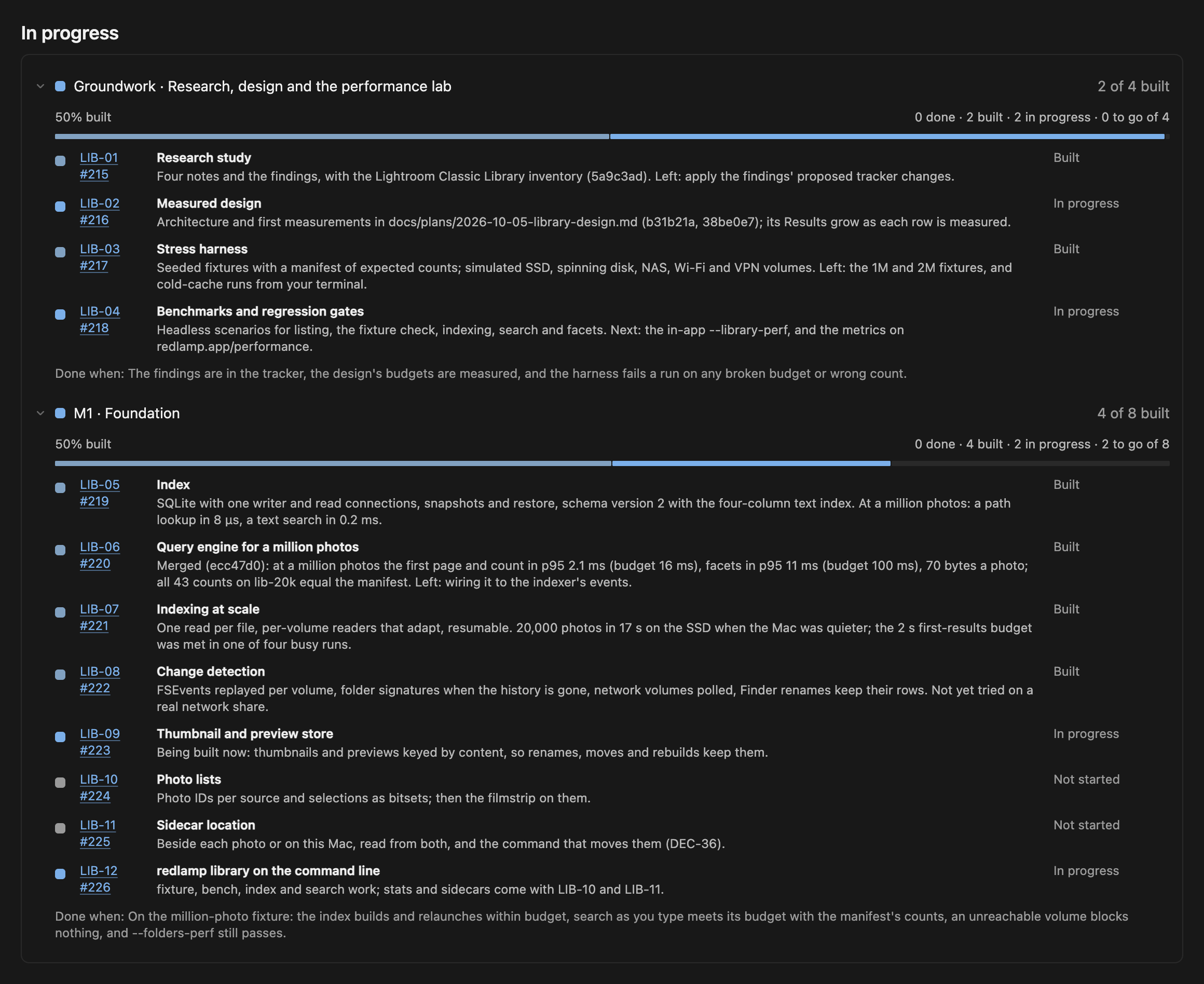Image resolution: width=1204 pixels, height=984 pixels.
Task: Open issue #222
Action: (94, 688)
